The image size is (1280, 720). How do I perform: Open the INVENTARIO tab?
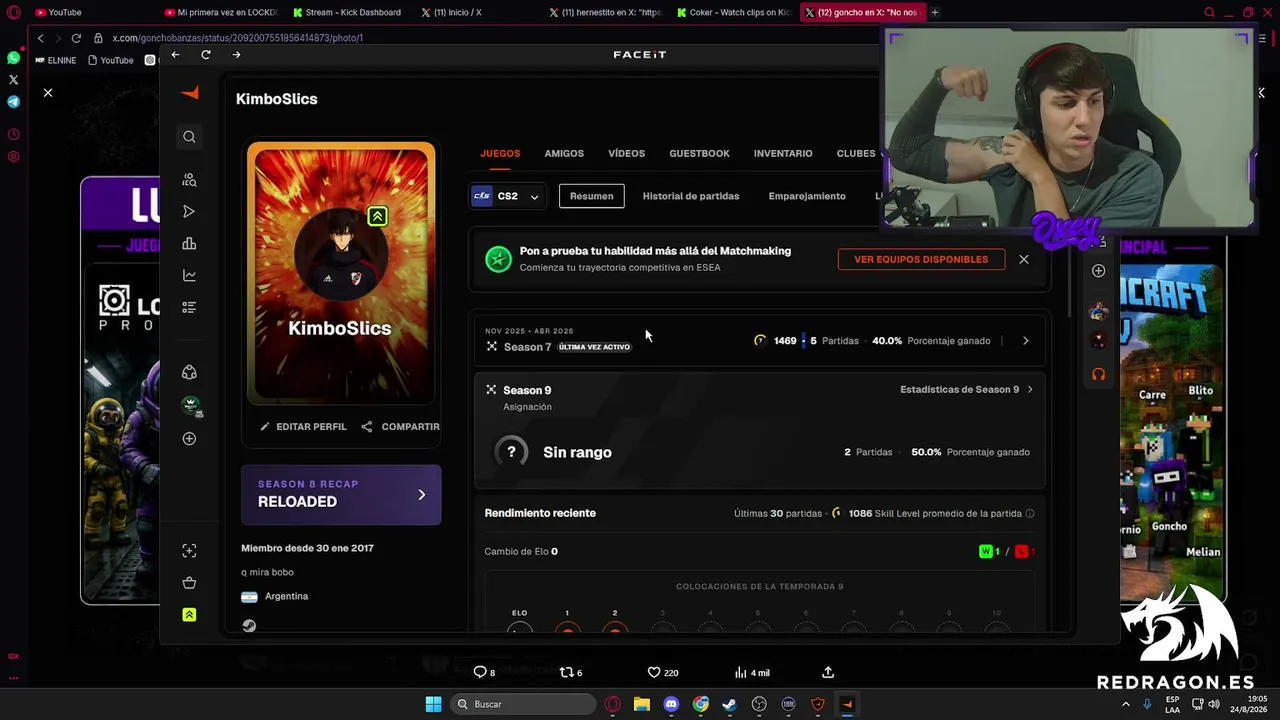[x=783, y=154]
